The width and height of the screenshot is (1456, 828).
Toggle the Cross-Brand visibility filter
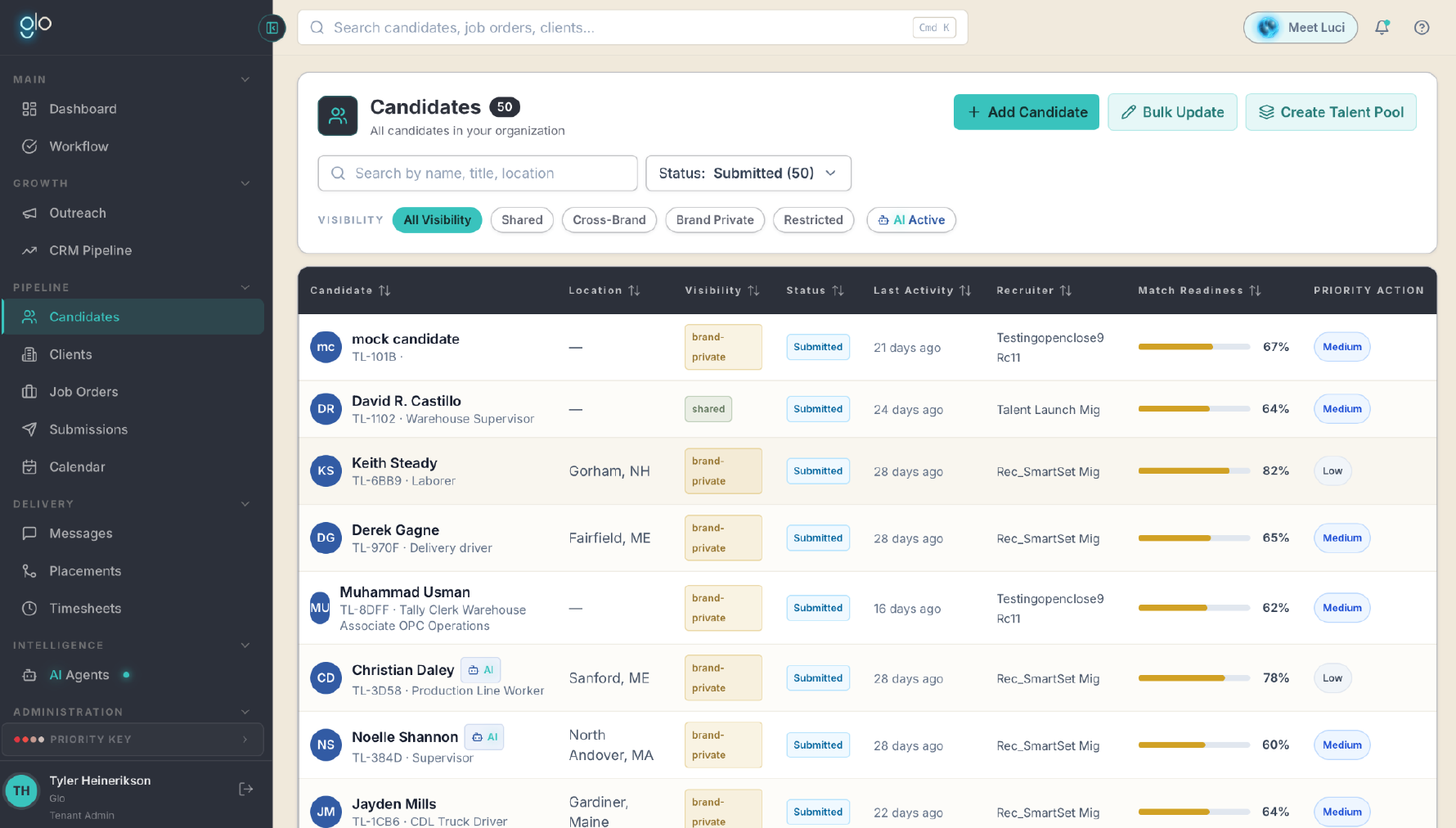pyautogui.click(x=609, y=220)
